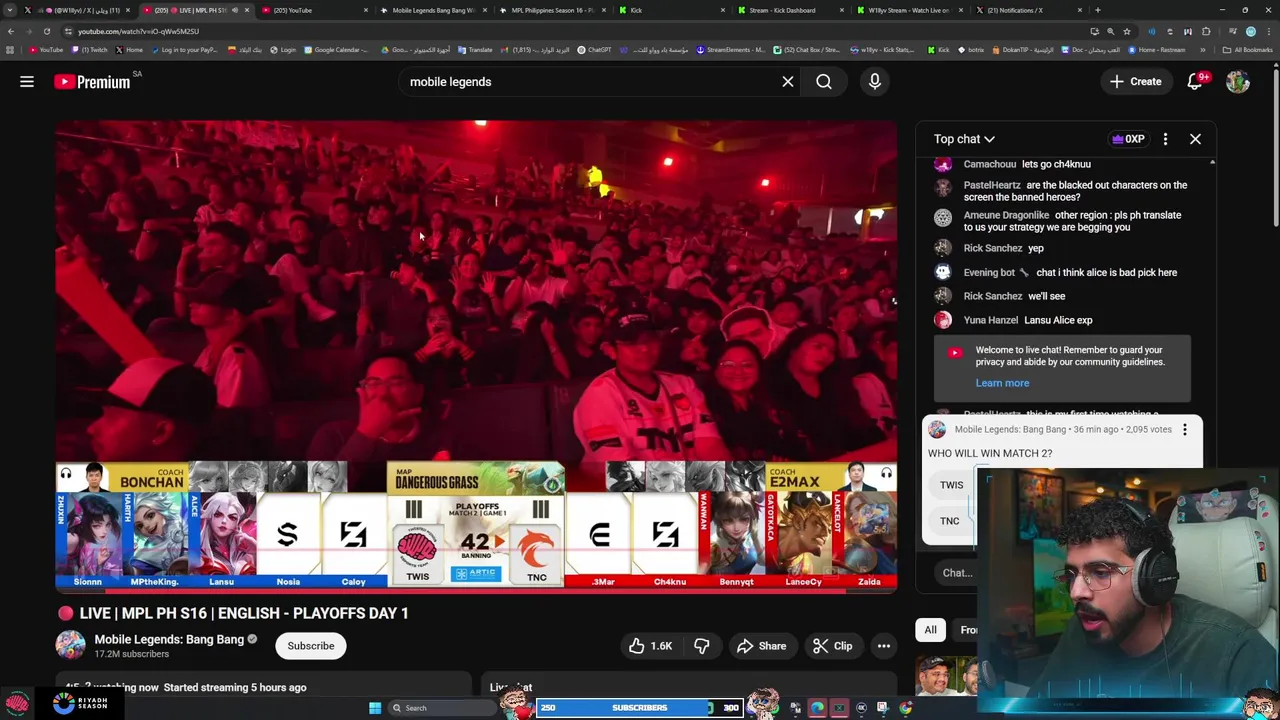The height and width of the screenshot is (720, 1280).
Task: Click the 1.6K like count
Action: click(x=661, y=646)
